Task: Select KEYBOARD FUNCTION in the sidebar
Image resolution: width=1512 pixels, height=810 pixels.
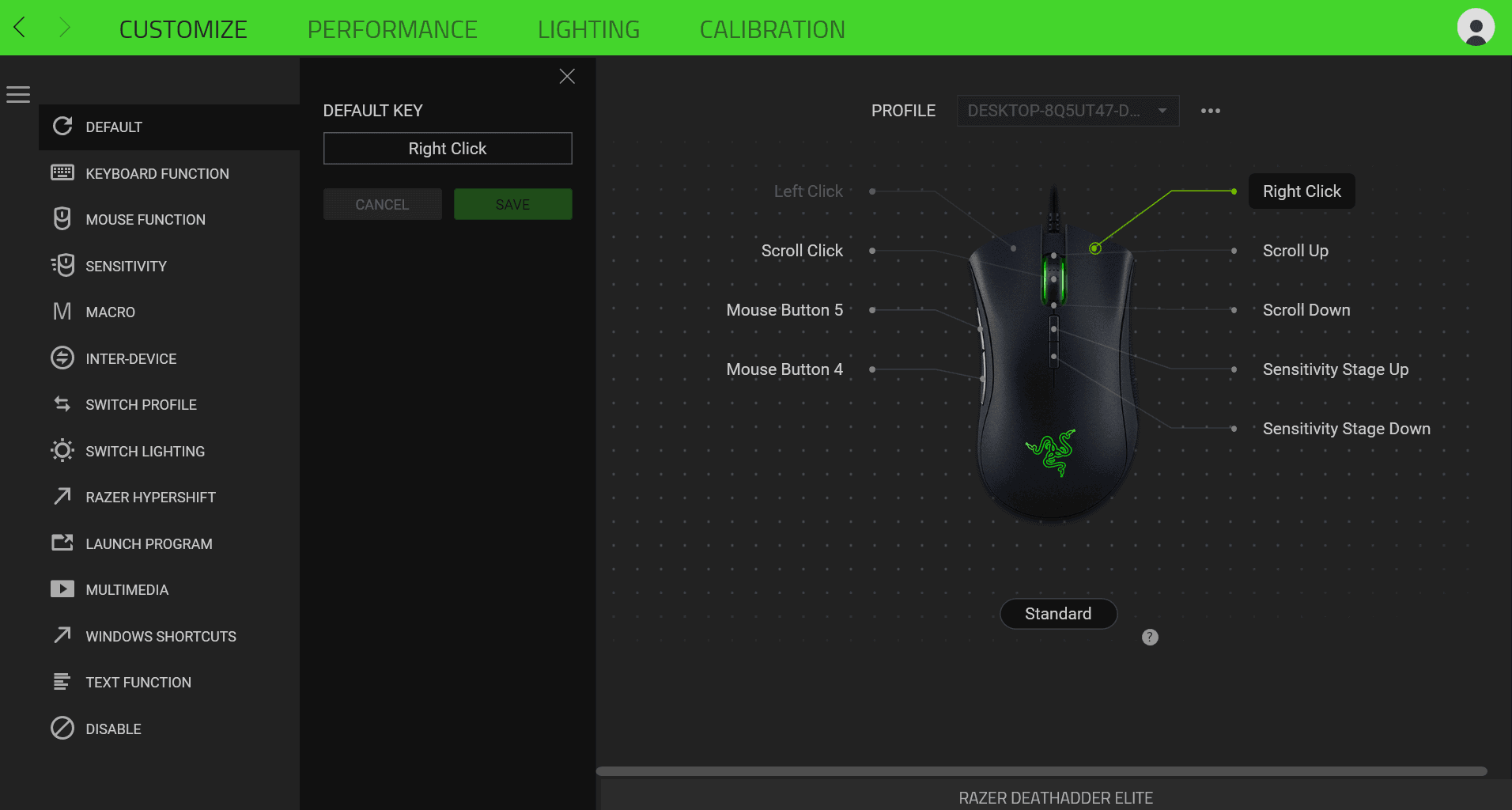Action: [157, 173]
